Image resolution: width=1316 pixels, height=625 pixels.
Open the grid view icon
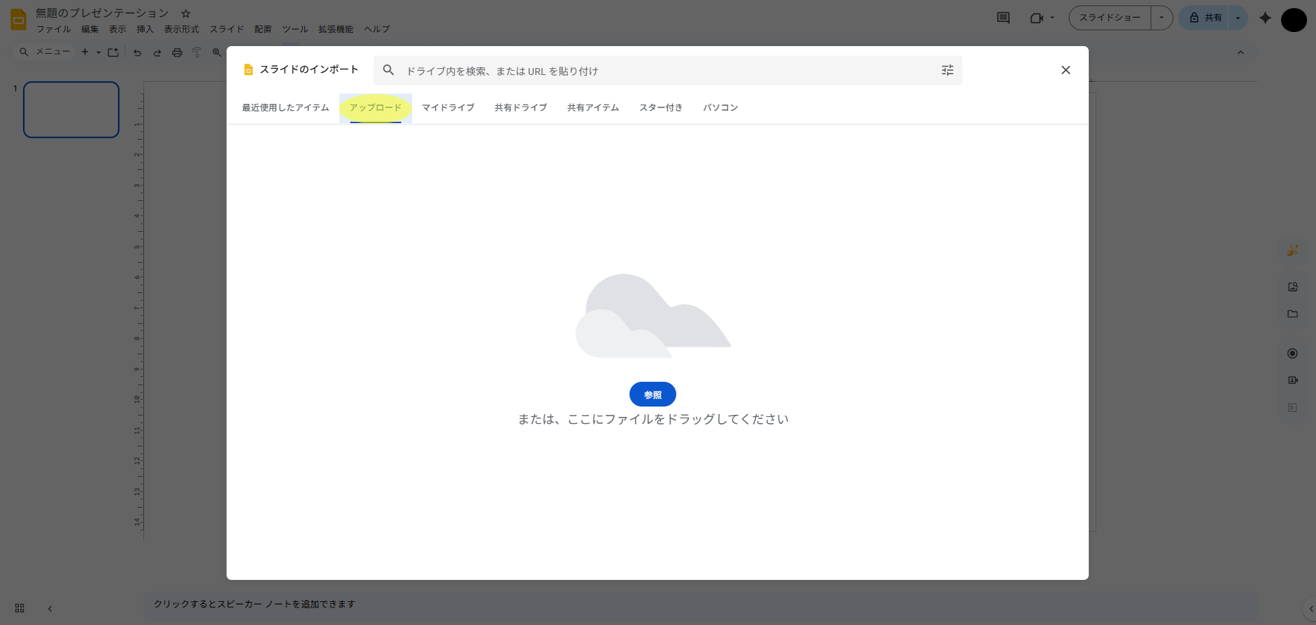[x=19, y=608]
